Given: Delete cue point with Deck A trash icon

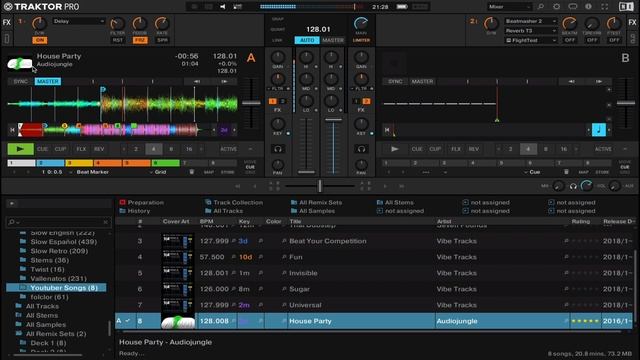Looking at the screenshot, I should point(192,172).
